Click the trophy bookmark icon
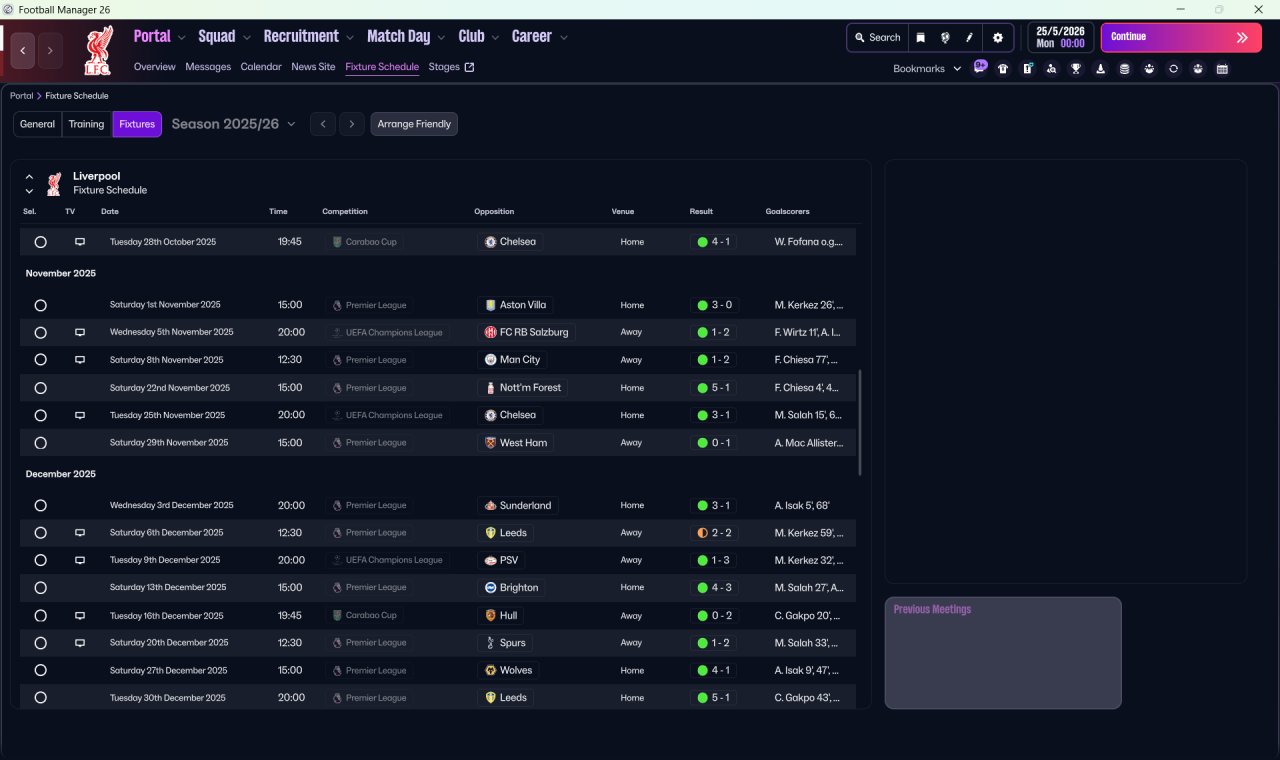1280x760 pixels. pos(1076,69)
